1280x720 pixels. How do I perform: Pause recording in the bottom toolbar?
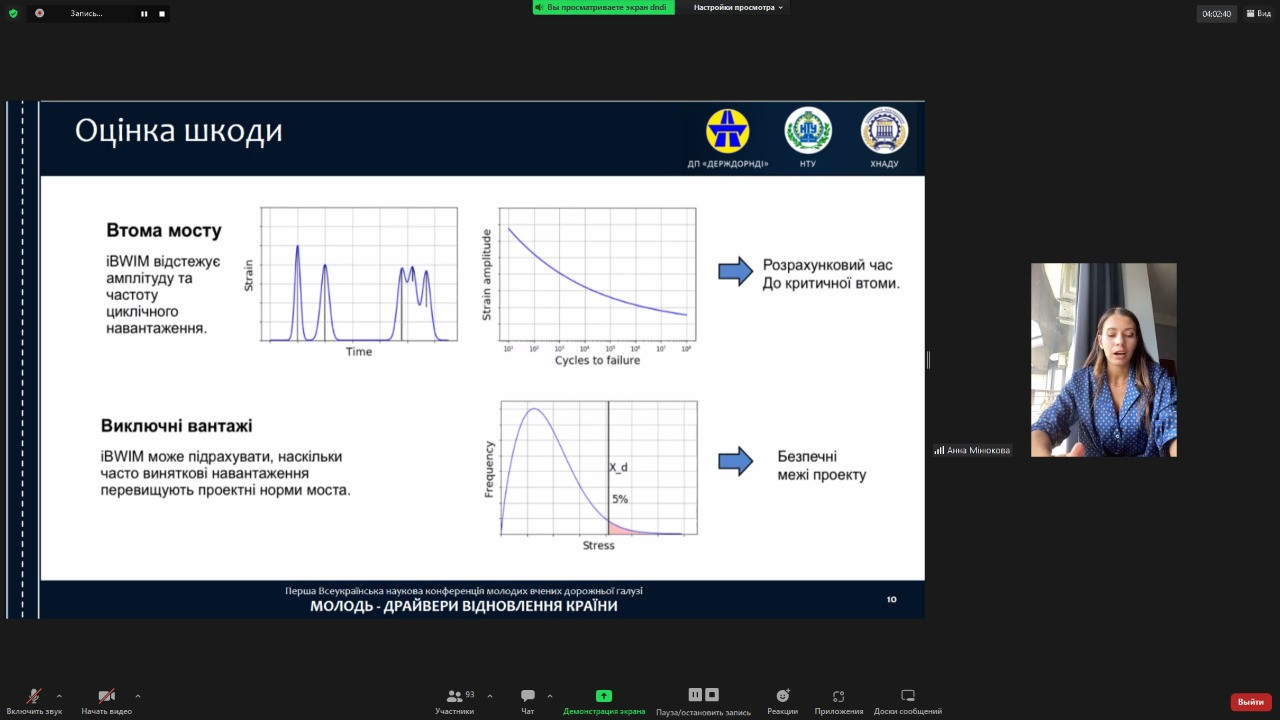pos(695,695)
